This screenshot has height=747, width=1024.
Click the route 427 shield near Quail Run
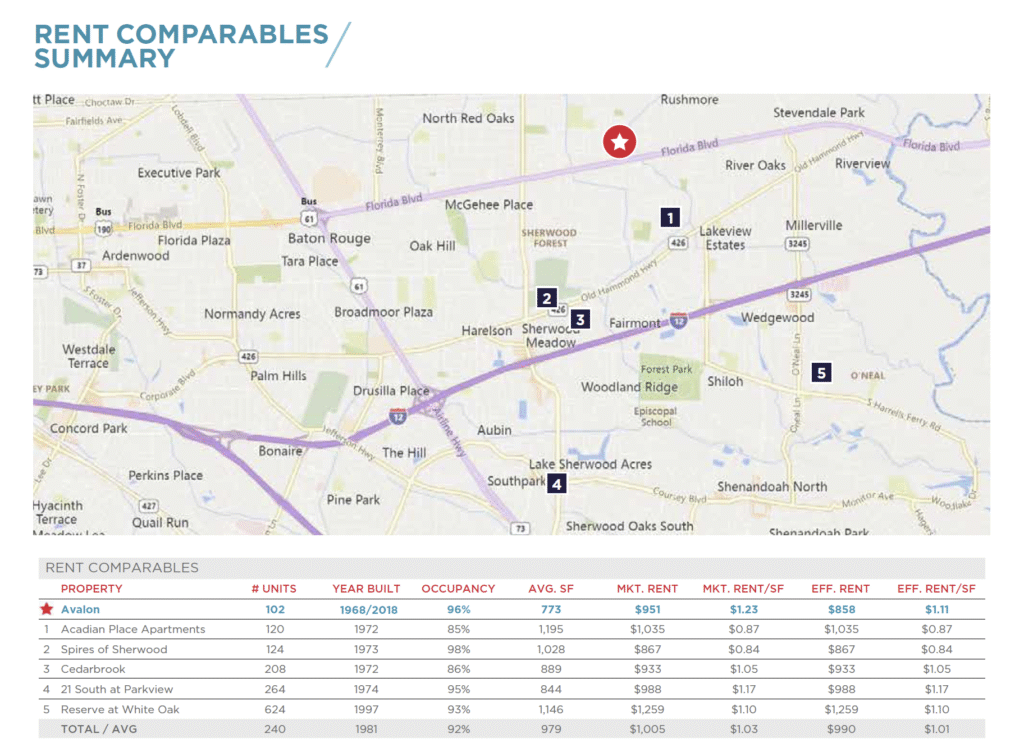[149, 506]
